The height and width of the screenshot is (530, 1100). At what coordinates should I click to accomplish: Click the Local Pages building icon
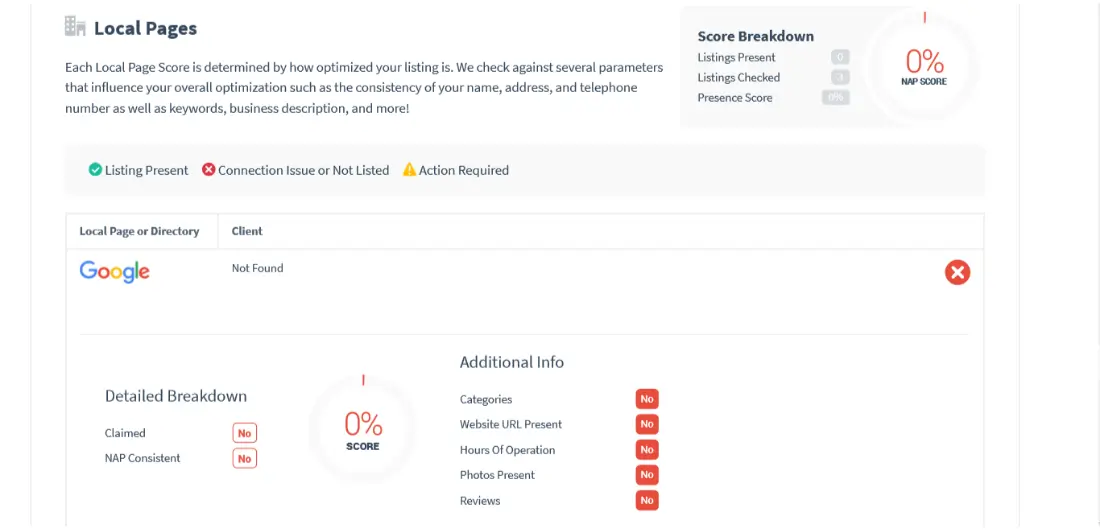coord(75,27)
